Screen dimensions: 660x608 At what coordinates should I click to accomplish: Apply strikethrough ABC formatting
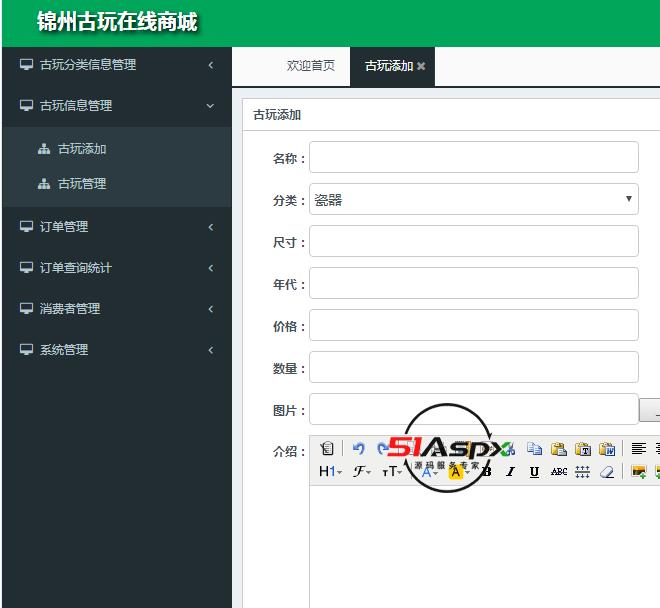pos(559,472)
